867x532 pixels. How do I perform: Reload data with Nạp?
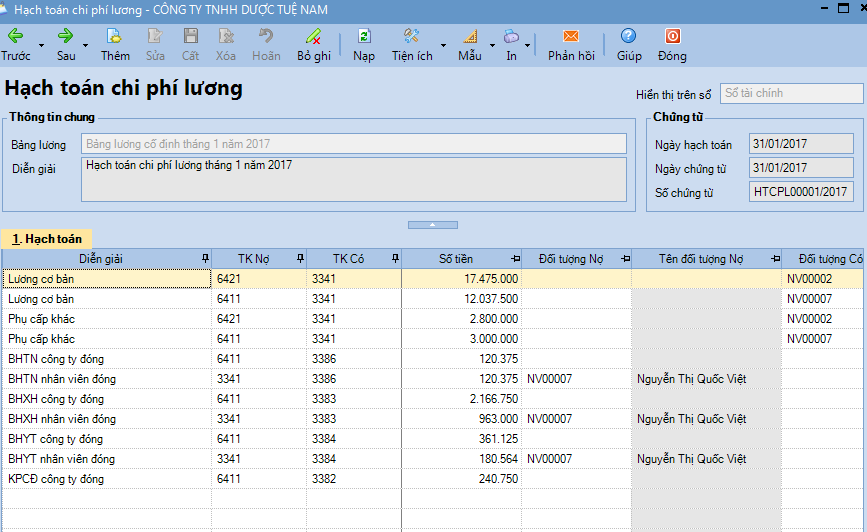pyautogui.click(x=364, y=45)
